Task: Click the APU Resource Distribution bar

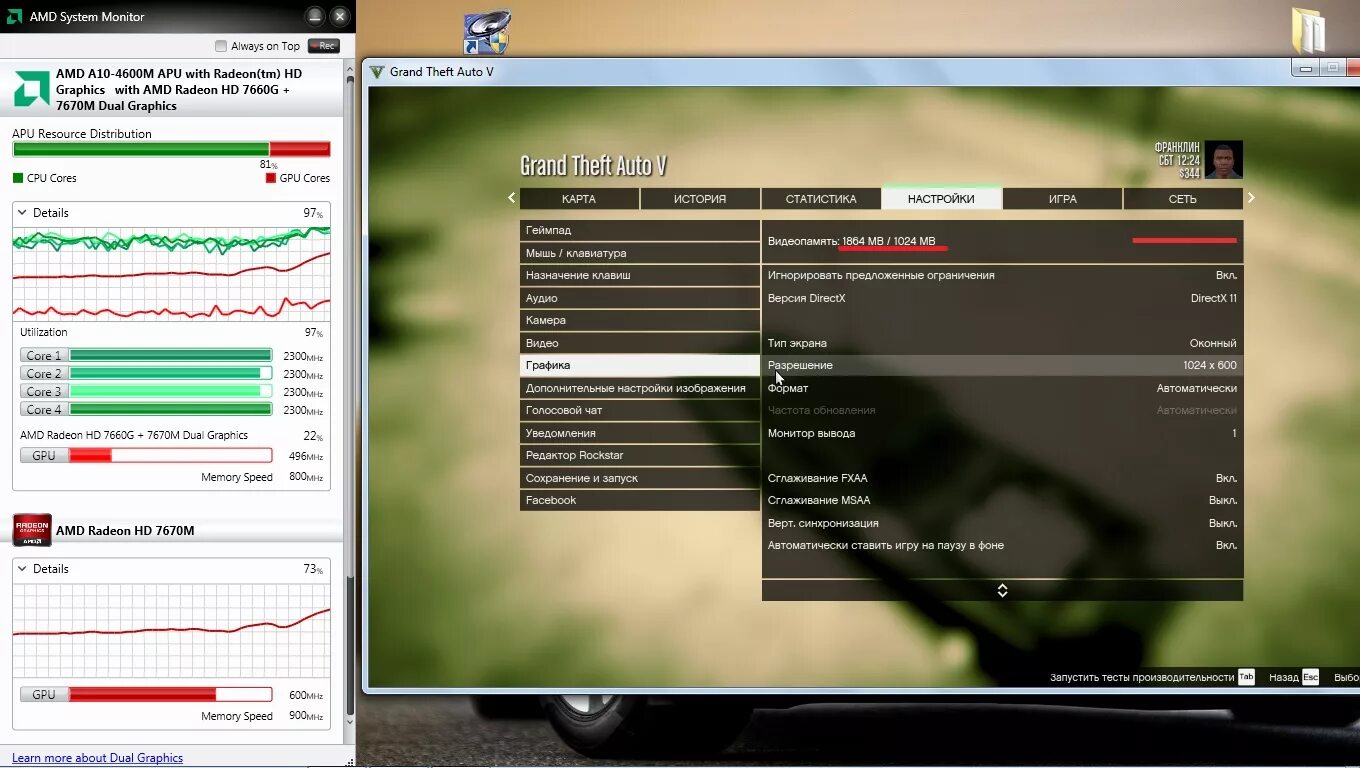Action: 171,149
